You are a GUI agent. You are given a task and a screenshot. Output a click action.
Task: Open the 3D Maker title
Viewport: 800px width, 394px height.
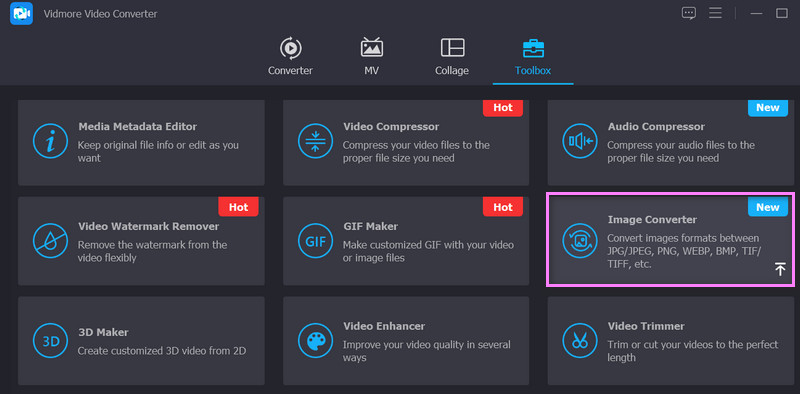pos(103,332)
